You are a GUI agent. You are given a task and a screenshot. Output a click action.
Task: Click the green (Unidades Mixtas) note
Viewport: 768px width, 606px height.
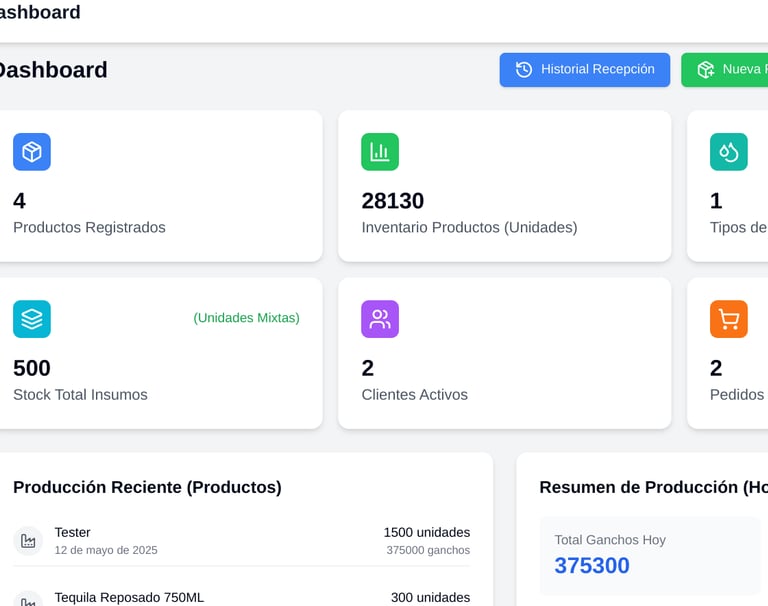[x=246, y=318]
